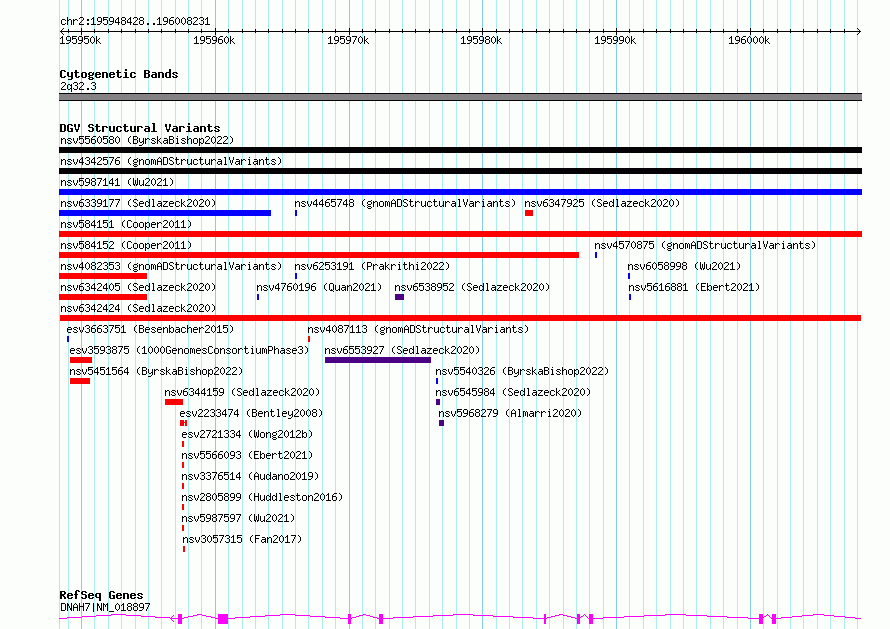890x629 pixels.
Task: Click the purple bar under nsv6553927
Action: (x=378, y=360)
